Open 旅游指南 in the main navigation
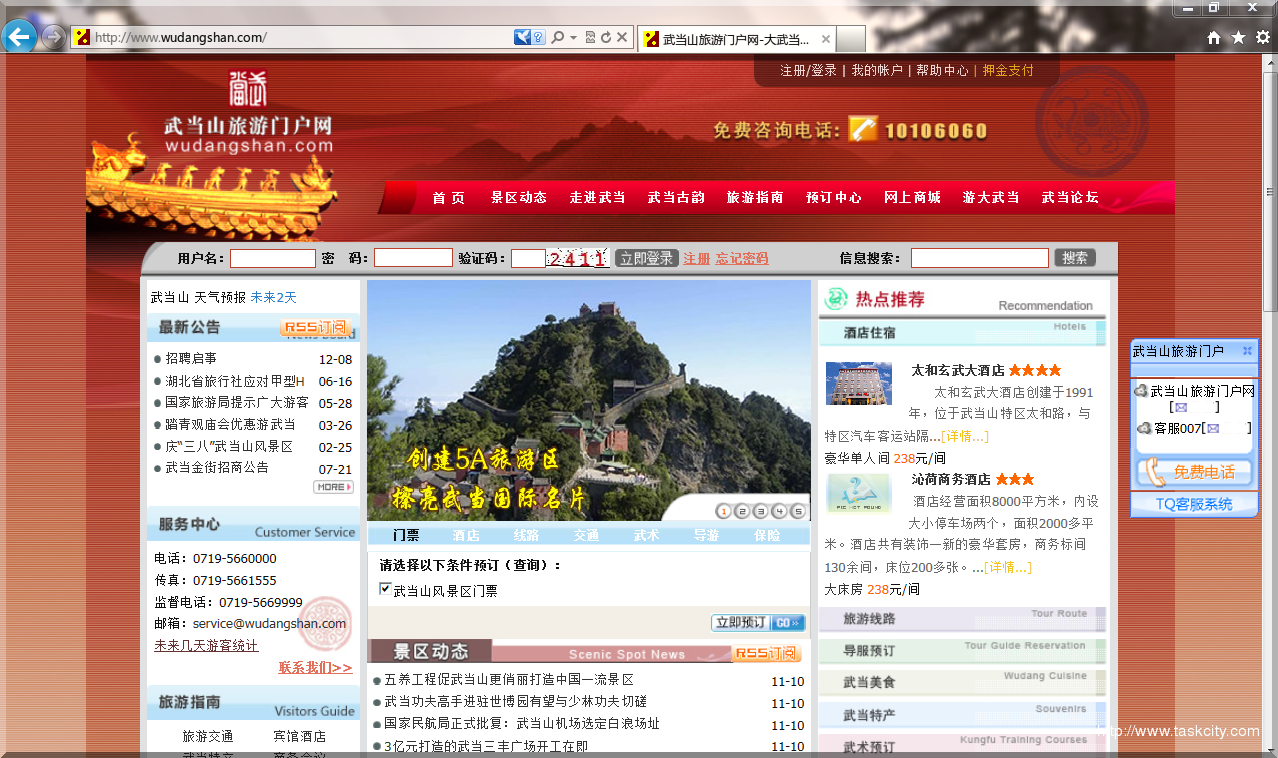1278x758 pixels. [755, 198]
